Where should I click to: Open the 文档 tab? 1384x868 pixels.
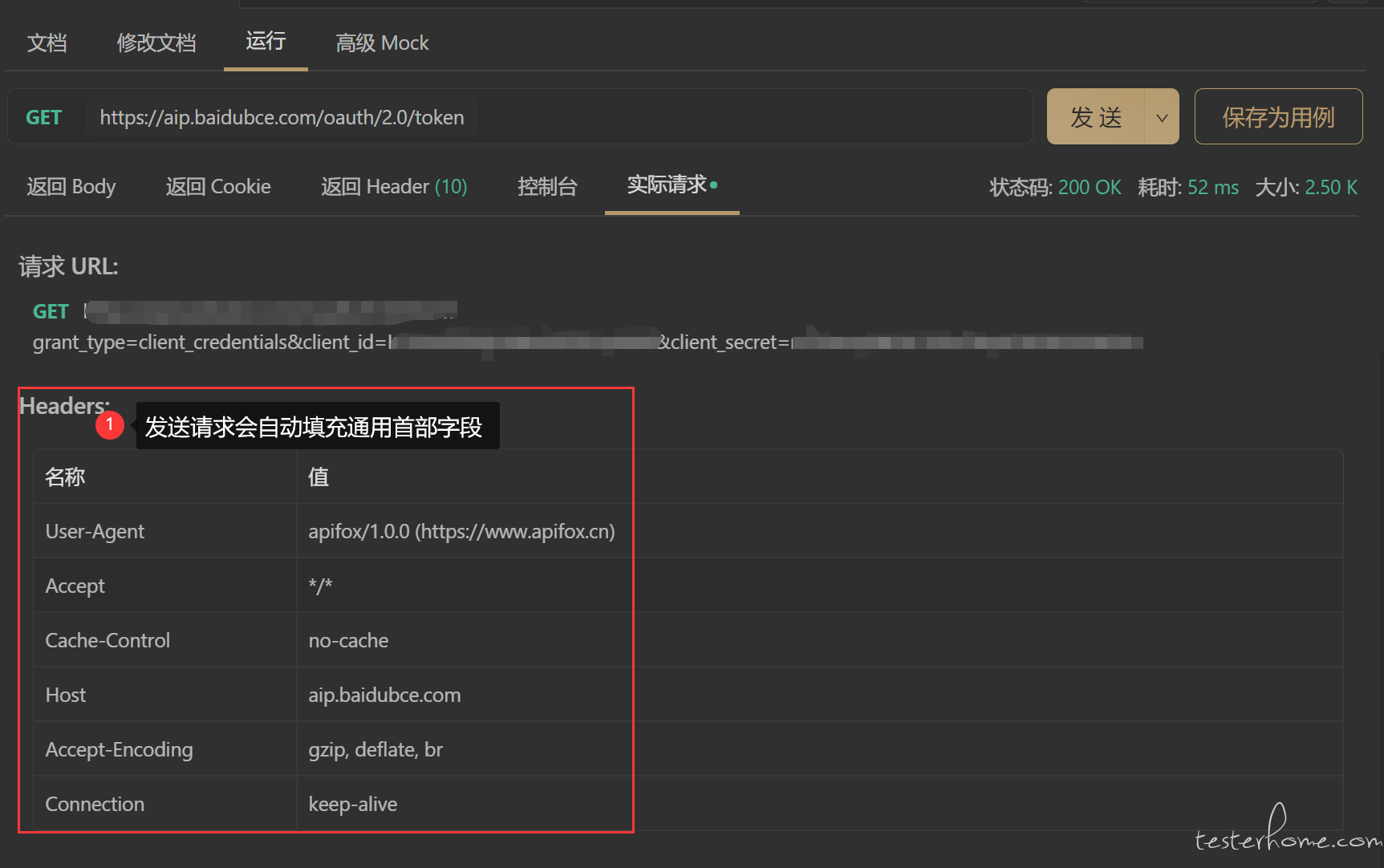pos(47,43)
